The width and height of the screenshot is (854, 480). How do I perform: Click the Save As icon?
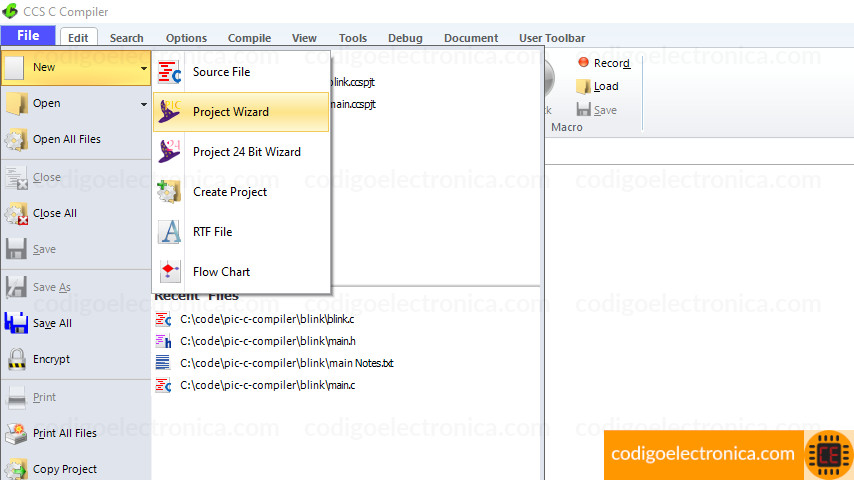16,287
